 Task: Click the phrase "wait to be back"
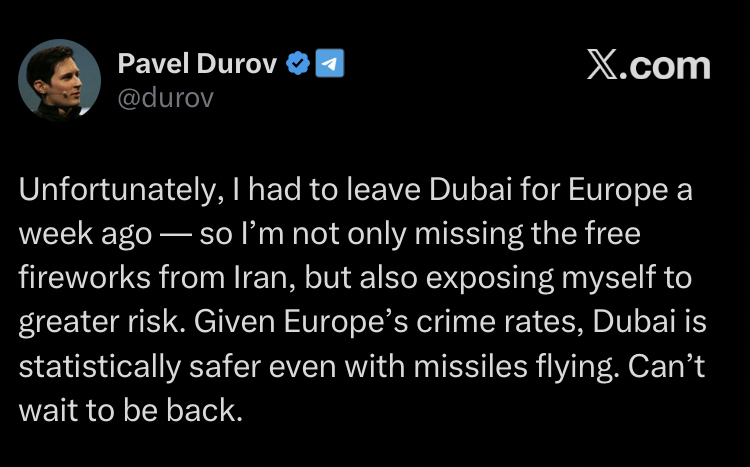pyautogui.click(x=130, y=411)
